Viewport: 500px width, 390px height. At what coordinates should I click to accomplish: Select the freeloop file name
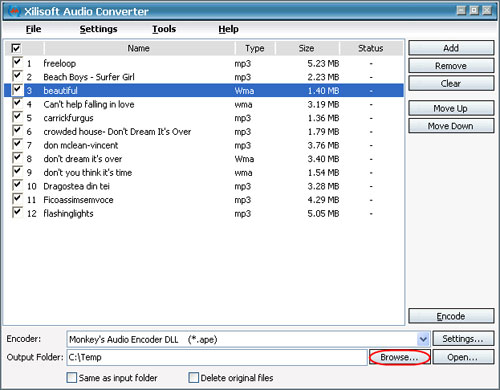(60, 63)
